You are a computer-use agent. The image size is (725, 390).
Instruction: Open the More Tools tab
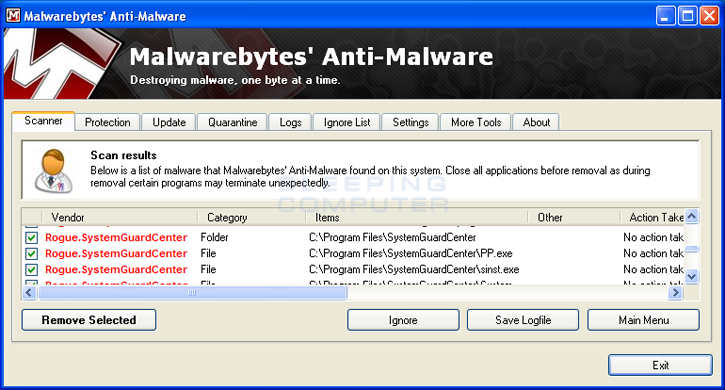[476, 122]
